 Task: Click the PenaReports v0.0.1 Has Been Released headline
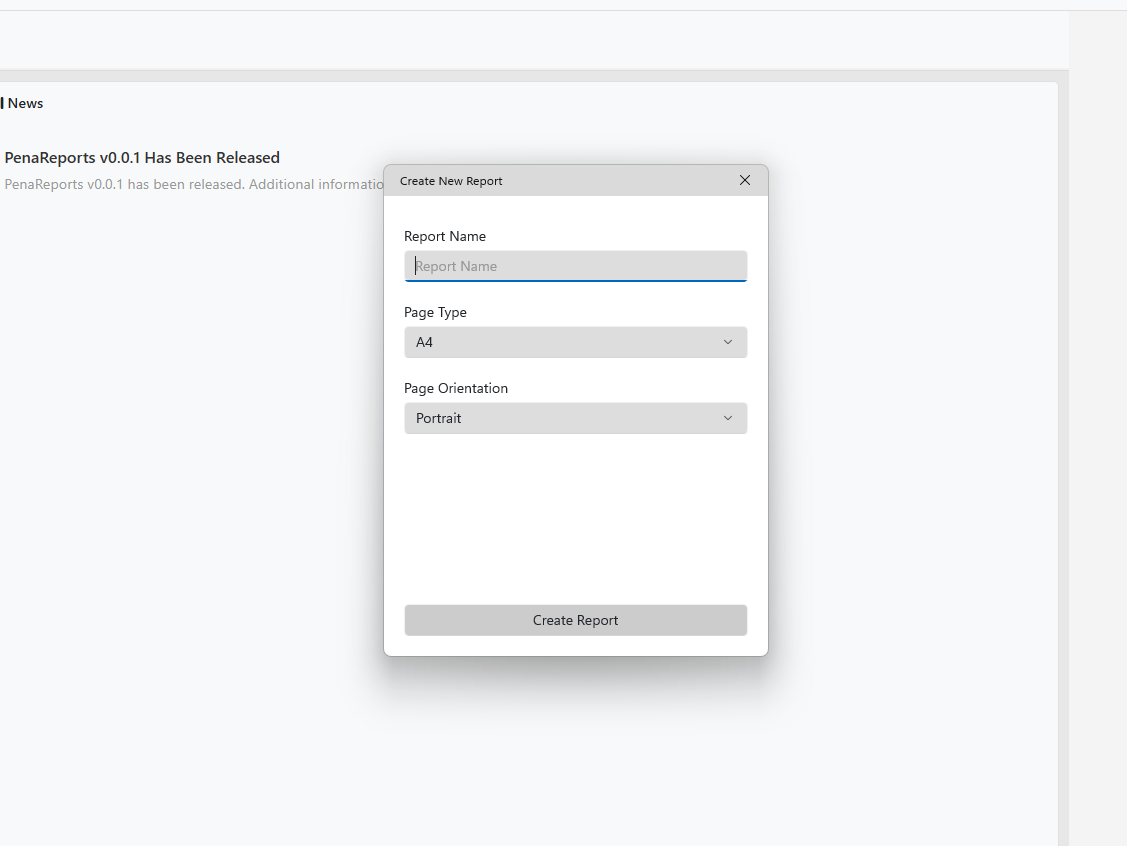[x=143, y=157]
